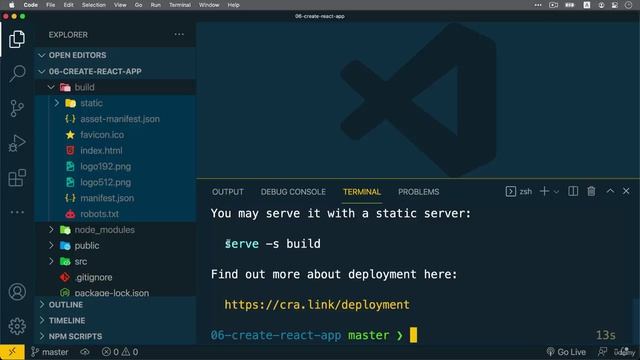The height and width of the screenshot is (360, 640).
Task: Expand the node_modules folder
Action: 116,230
